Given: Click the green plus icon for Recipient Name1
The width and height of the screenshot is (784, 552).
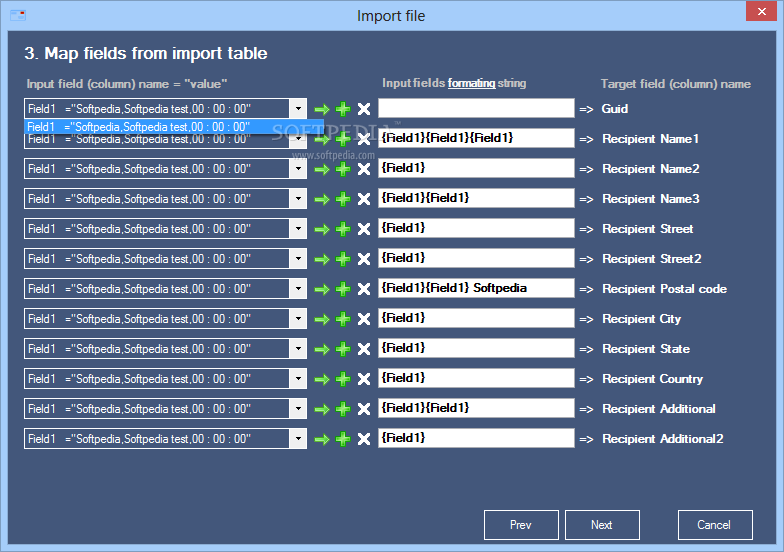Looking at the screenshot, I should pos(343,140).
